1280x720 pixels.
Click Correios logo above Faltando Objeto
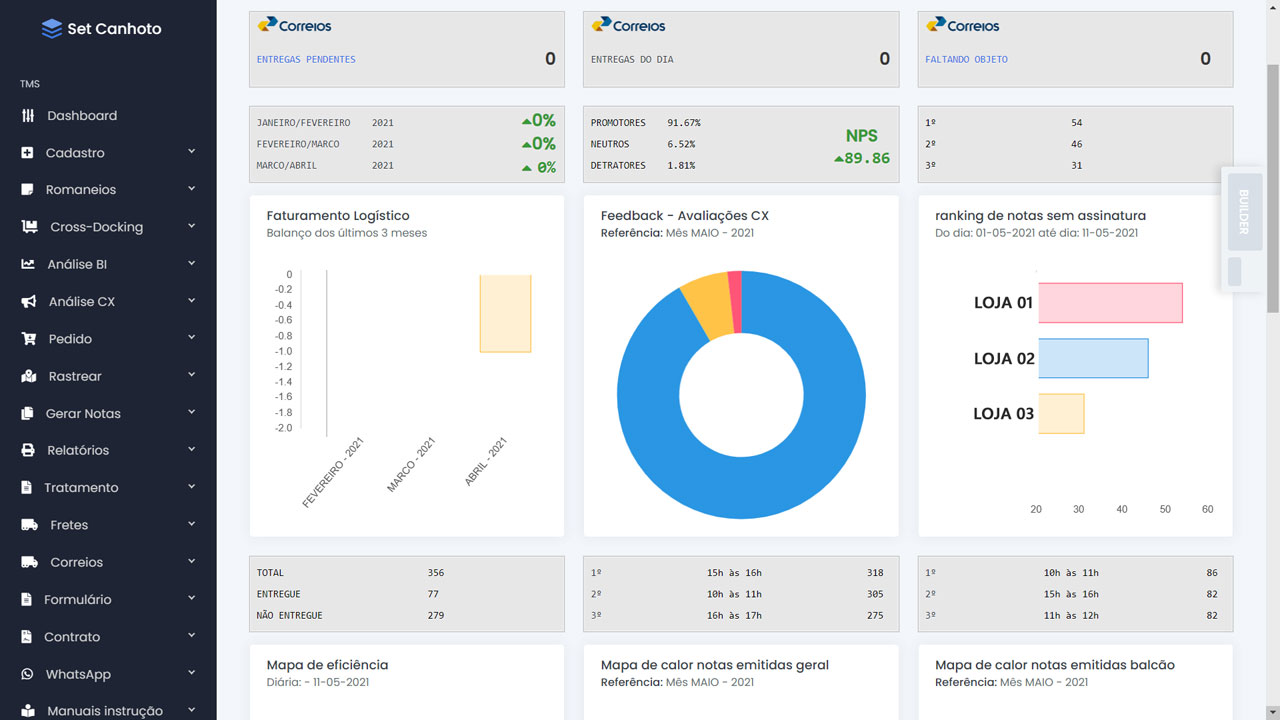click(962, 26)
